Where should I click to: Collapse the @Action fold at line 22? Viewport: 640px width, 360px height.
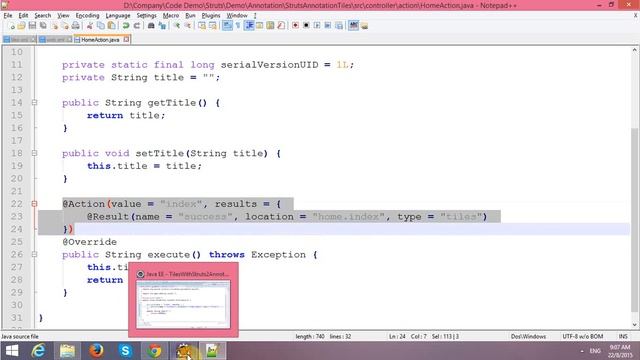click(35, 204)
